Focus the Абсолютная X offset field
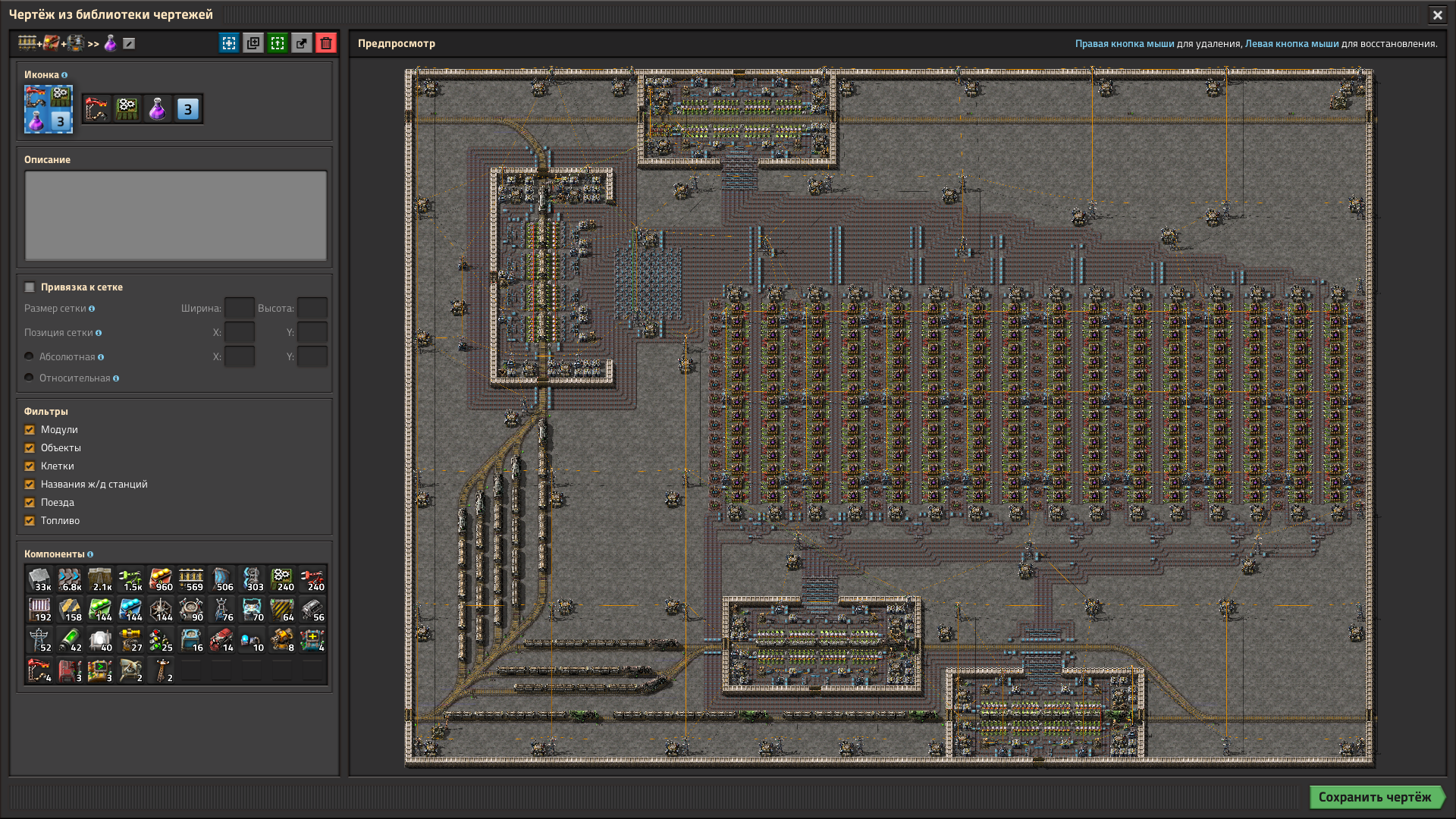 pos(240,356)
